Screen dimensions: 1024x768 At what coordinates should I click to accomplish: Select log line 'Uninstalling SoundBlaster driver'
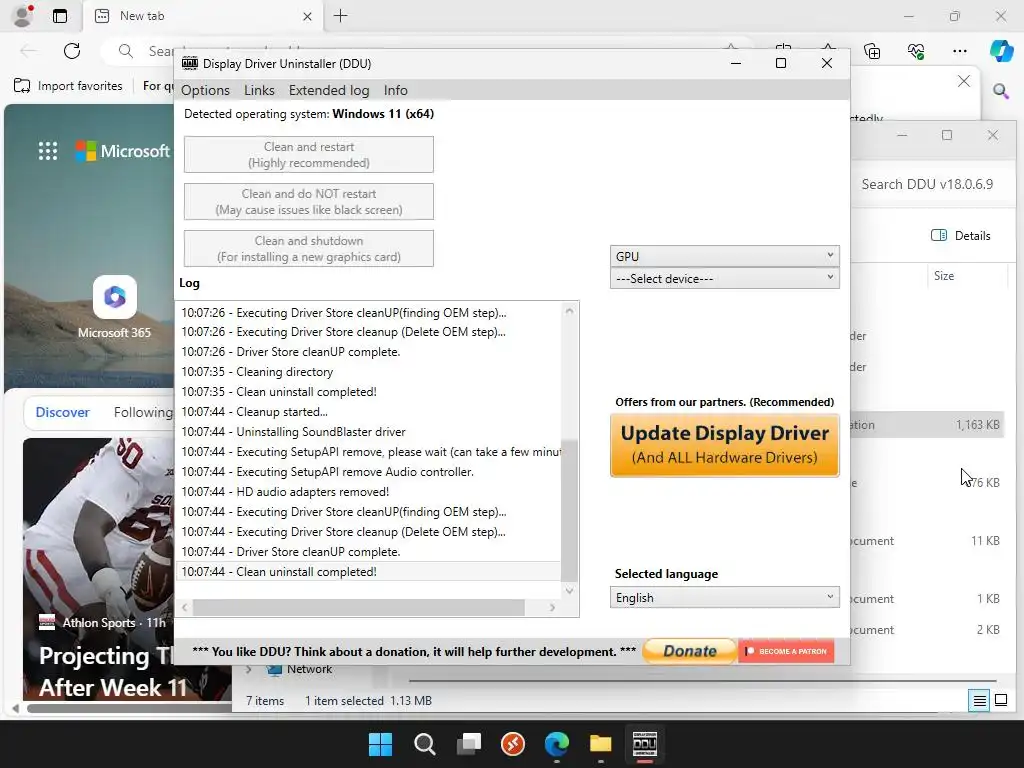(368, 432)
